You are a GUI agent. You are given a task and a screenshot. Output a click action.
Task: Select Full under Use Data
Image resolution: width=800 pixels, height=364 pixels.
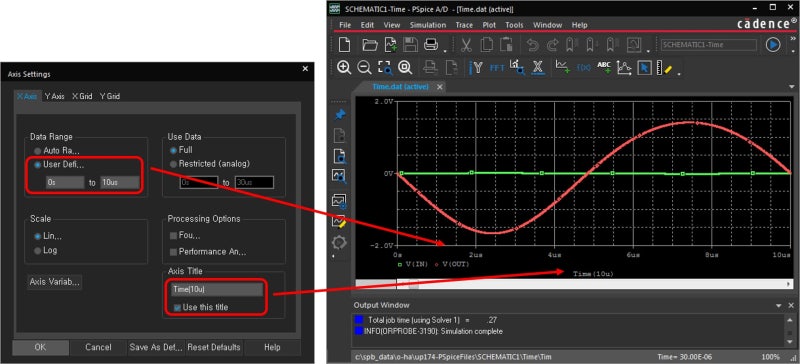(173, 150)
